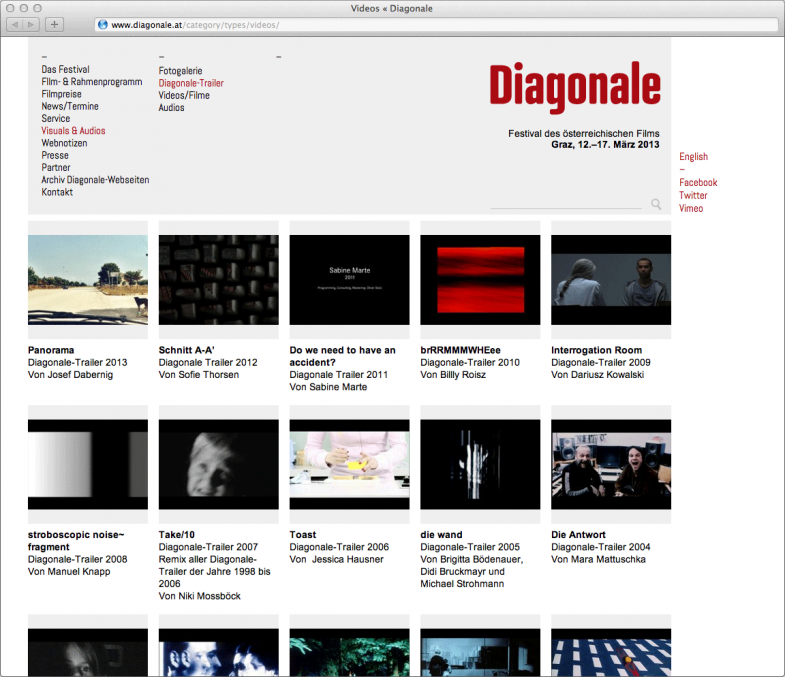Click 'Do we need to have an accident?' title
Image resolution: width=785 pixels, height=677 pixels.
point(342,357)
